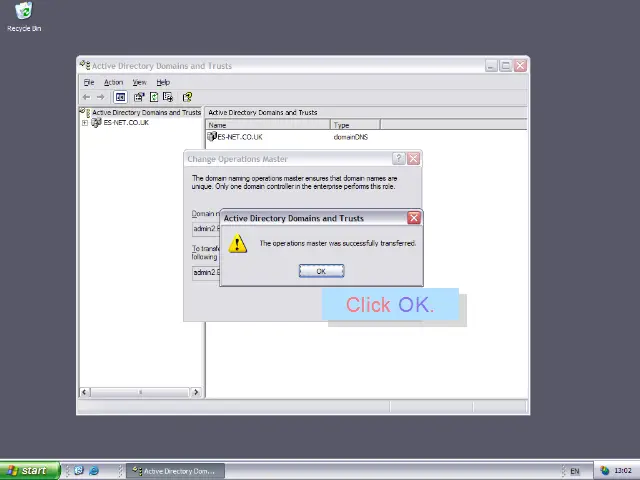640x480 pixels.
Task: Open the Action menu
Action: pyautogui.click(x=113, y=82)
